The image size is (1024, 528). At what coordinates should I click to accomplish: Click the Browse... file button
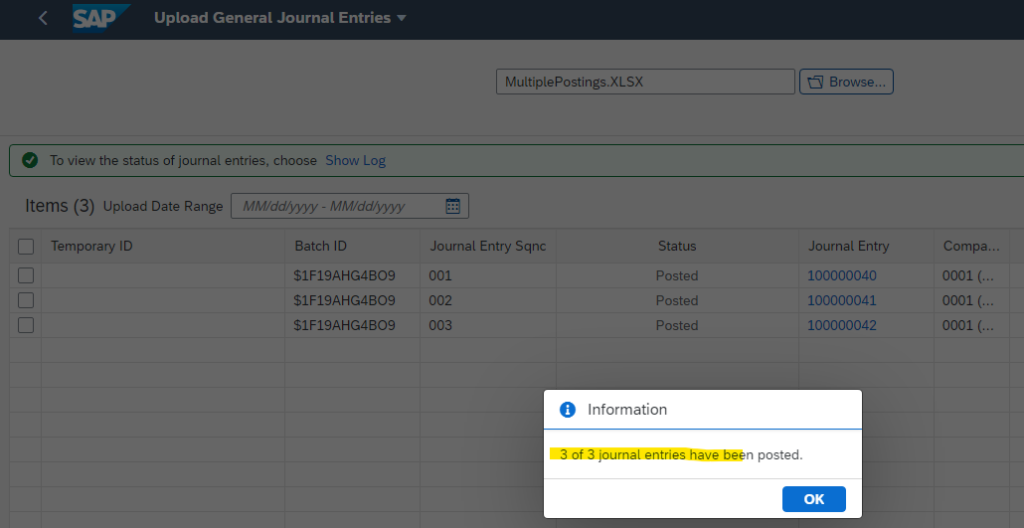tap(846, 82)
